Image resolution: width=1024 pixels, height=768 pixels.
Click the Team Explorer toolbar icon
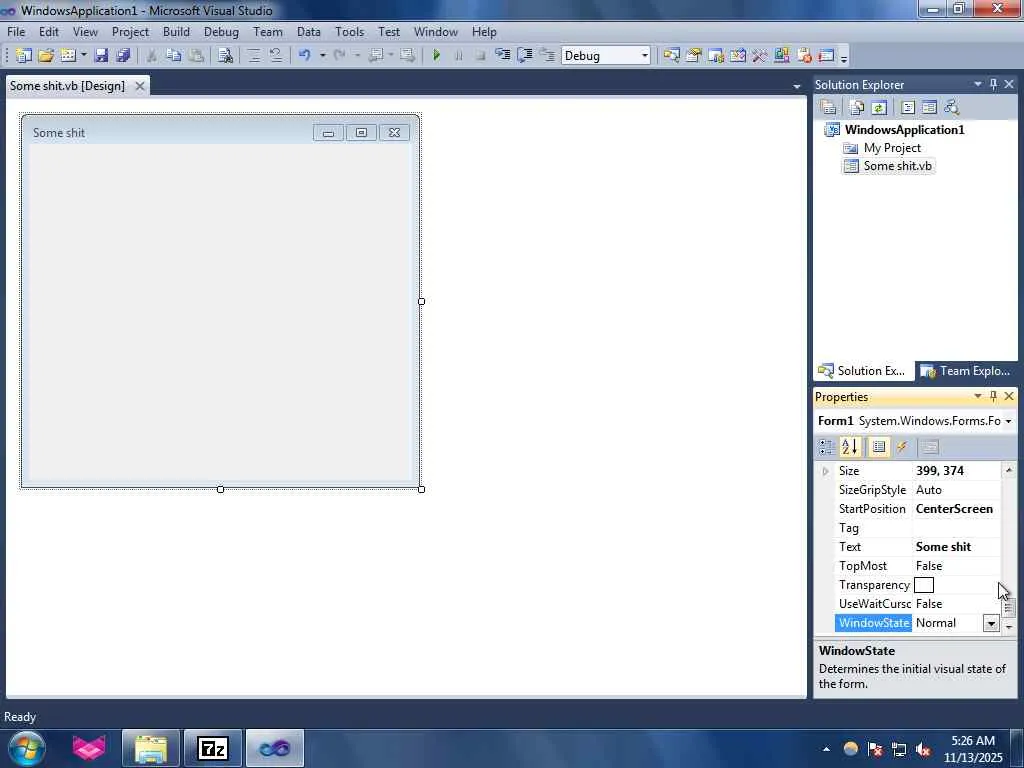[x=716, y=56]
